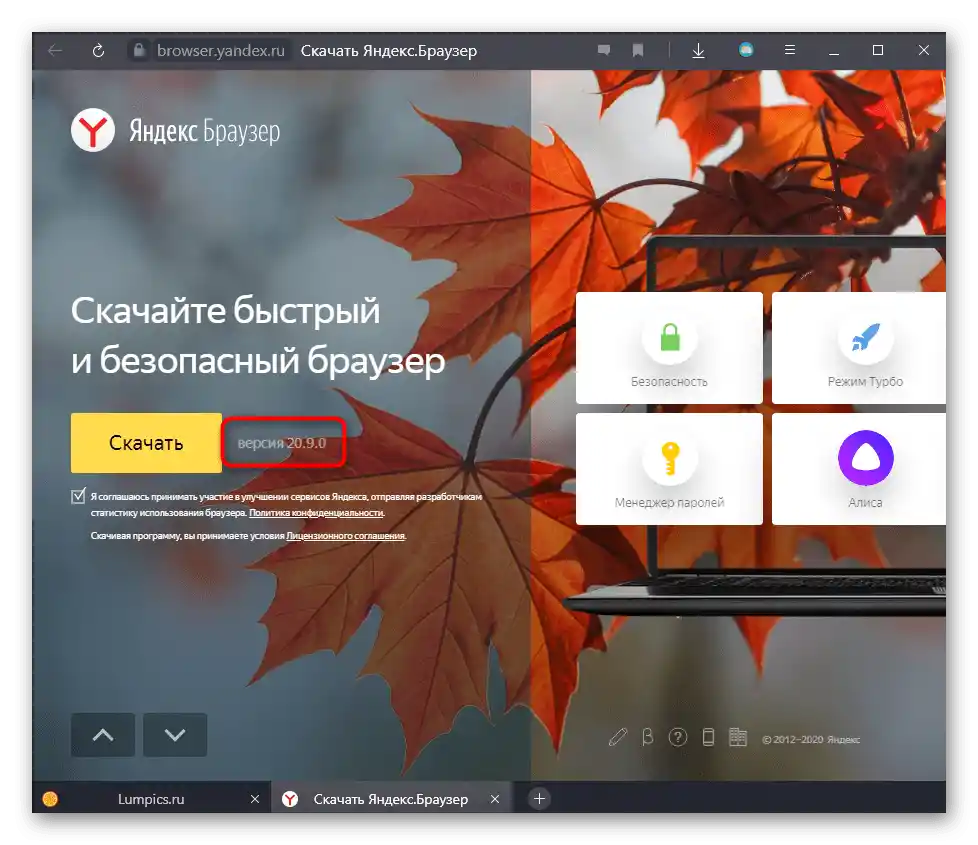Uncheck the usage statistics agreement checkbox
This screenshot has width=978, height=845.
(x=78, y=496)
